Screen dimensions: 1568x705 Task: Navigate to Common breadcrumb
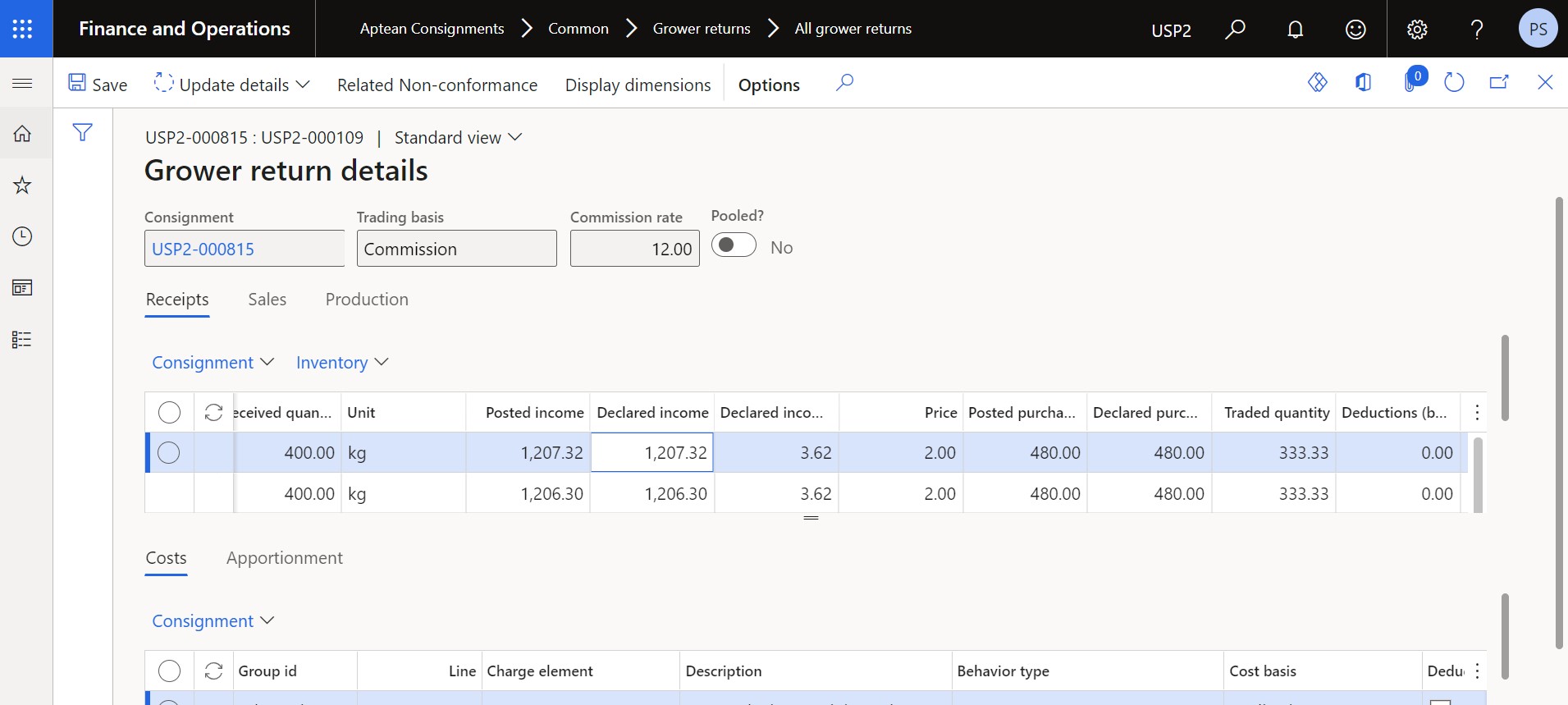[578, 29]
